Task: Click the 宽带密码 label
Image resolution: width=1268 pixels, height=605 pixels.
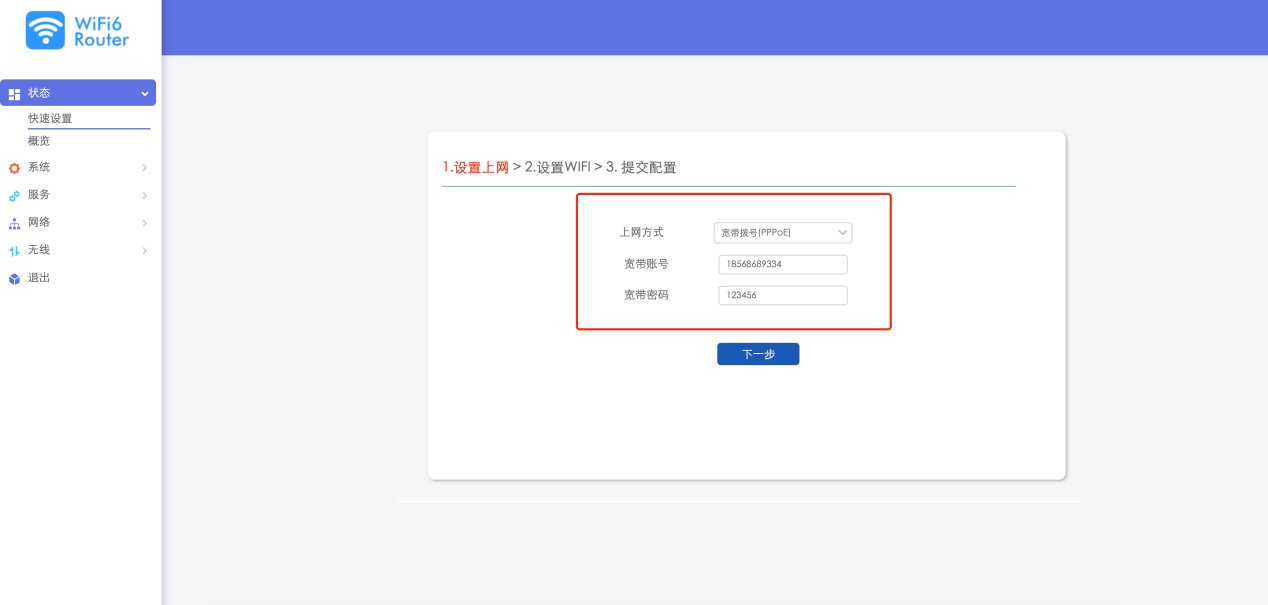Action: point(646,295)
